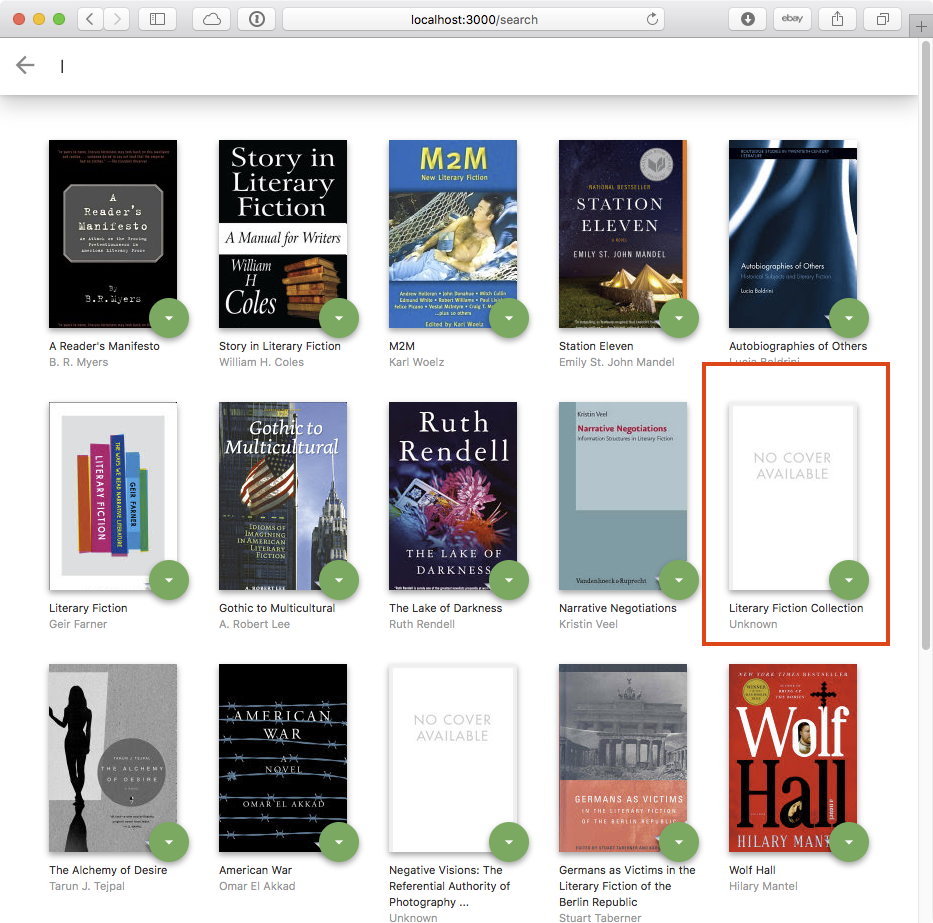Viewport: 933px width, 923px height.
Task: Click author text 'A. Robert Lee'
Action: [x=254, y=624]
